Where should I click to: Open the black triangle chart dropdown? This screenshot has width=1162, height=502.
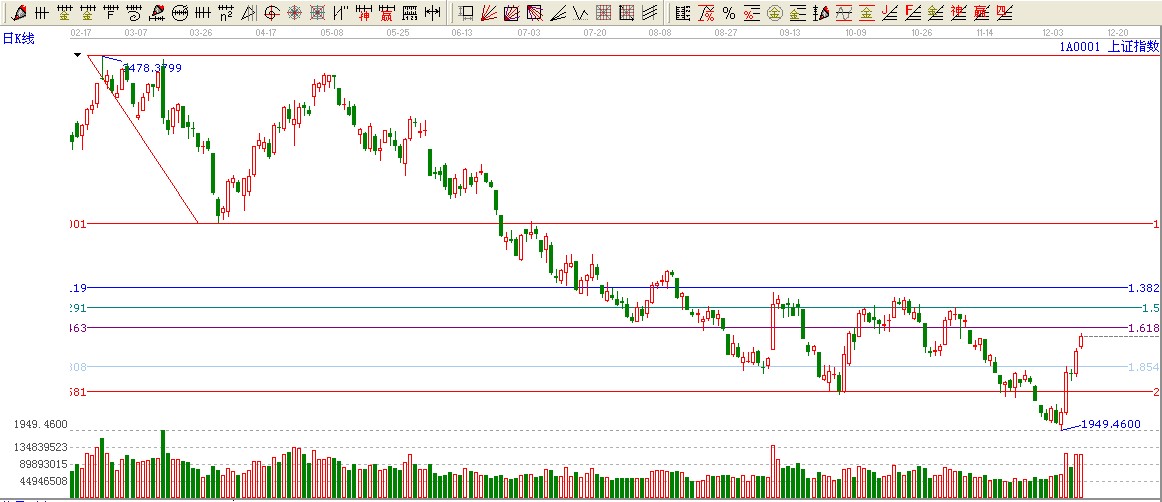tap(77, 55)
